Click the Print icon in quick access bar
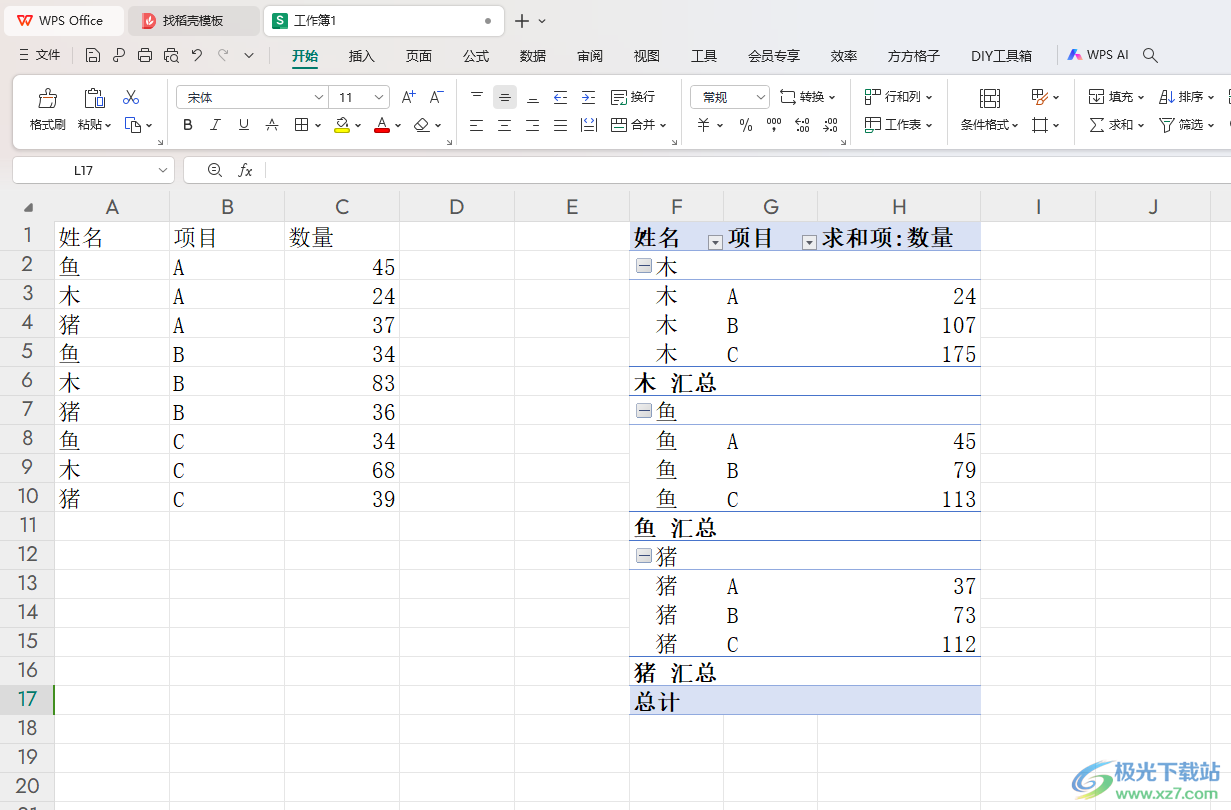Screen dimensions: 1231x810 (145, 56)
